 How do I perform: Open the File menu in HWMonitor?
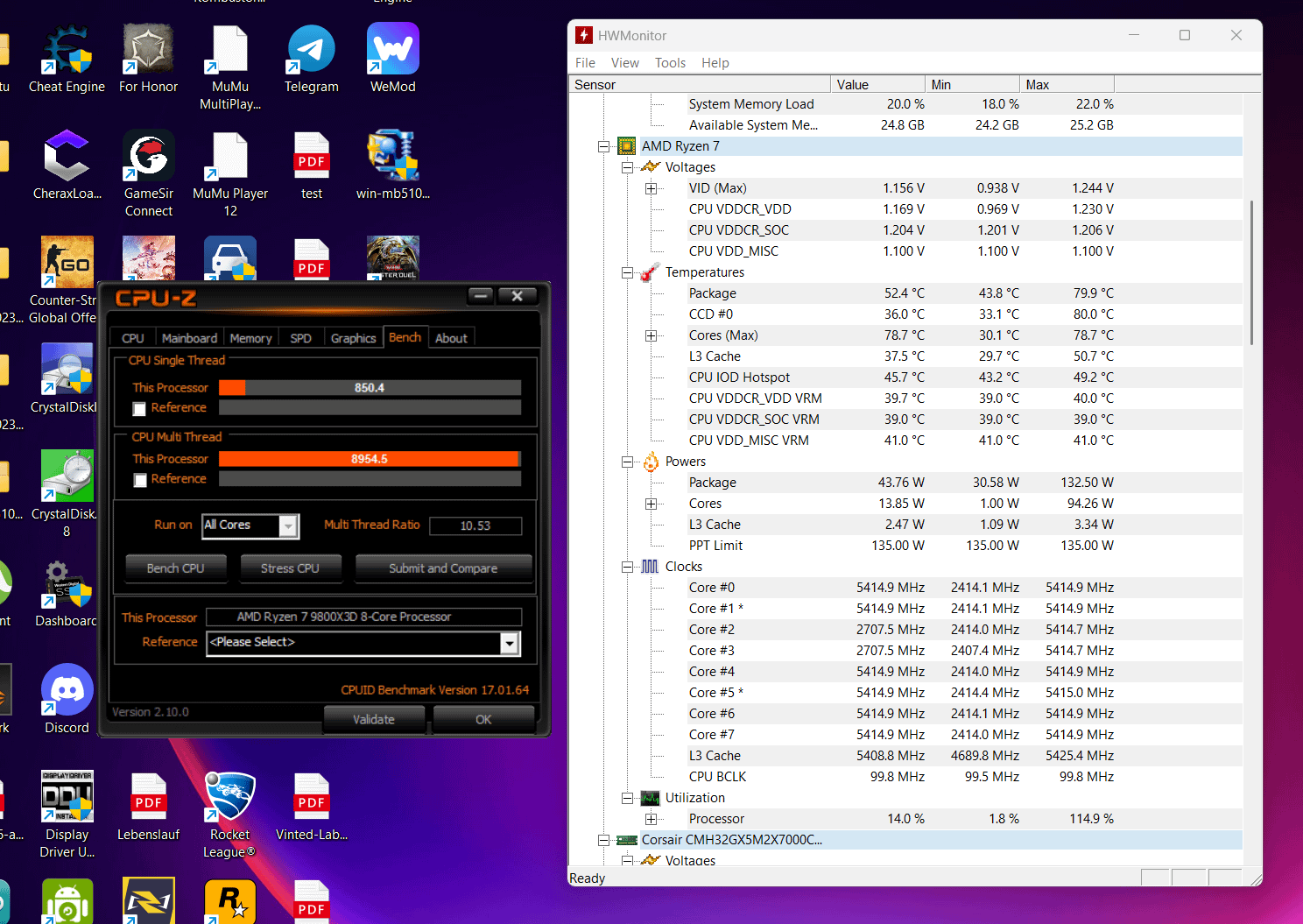tap(585, 63)
